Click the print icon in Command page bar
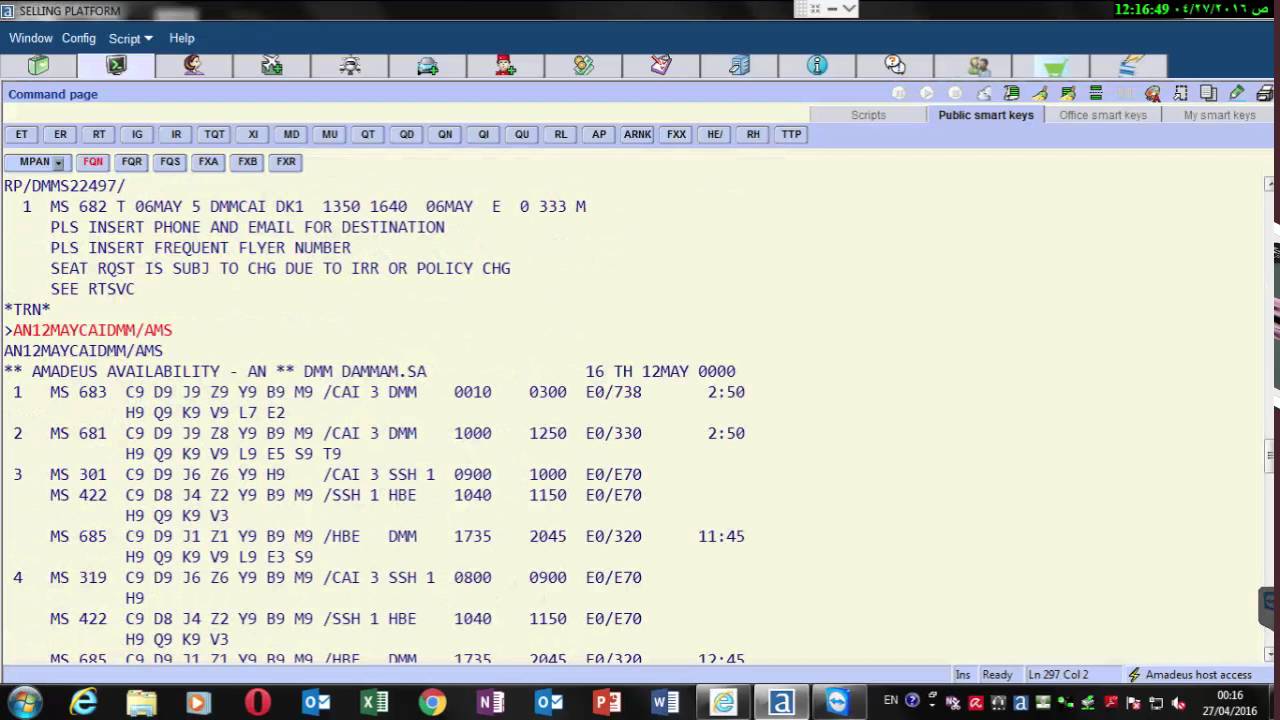Screen dimensions: 1280x720 [1264, 93]
